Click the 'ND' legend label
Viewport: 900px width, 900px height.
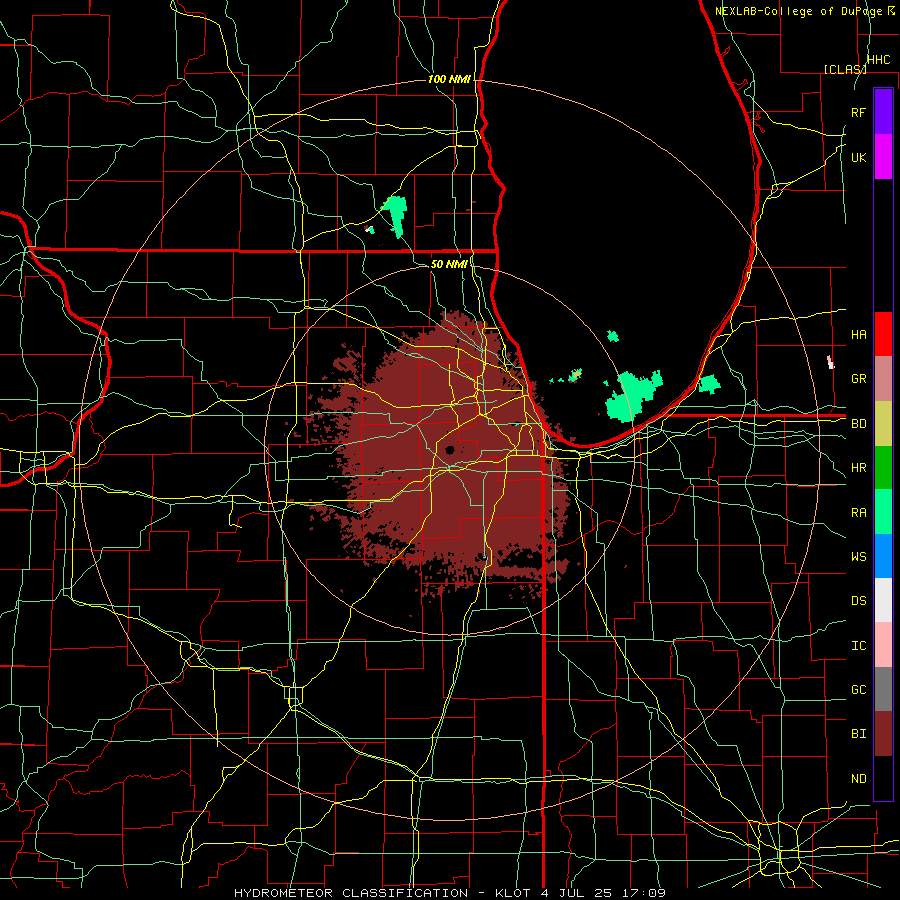click(859, 779)
